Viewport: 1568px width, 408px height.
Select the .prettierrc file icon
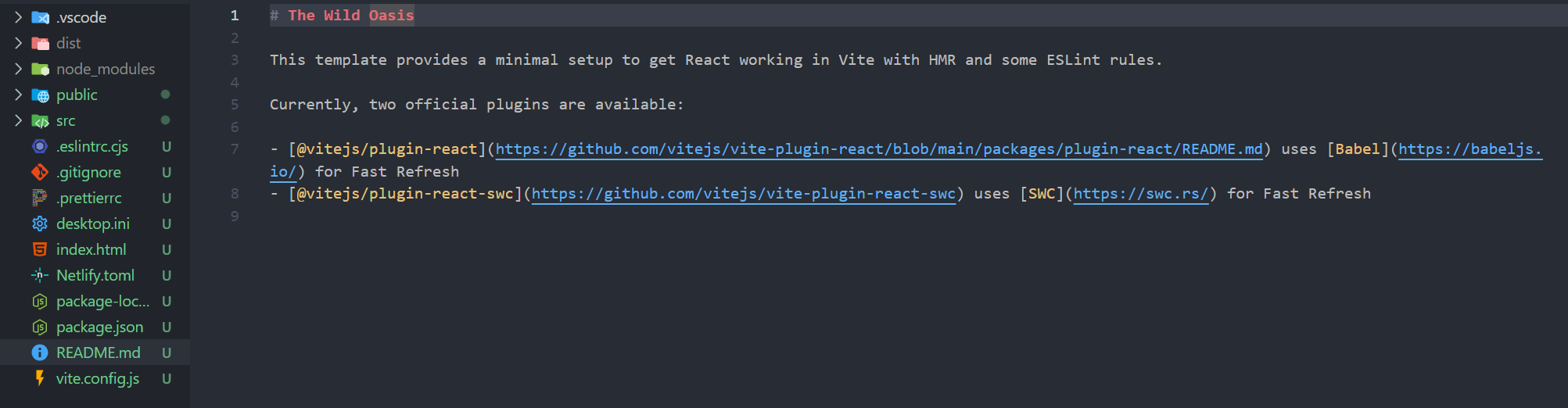click(40, 198)
